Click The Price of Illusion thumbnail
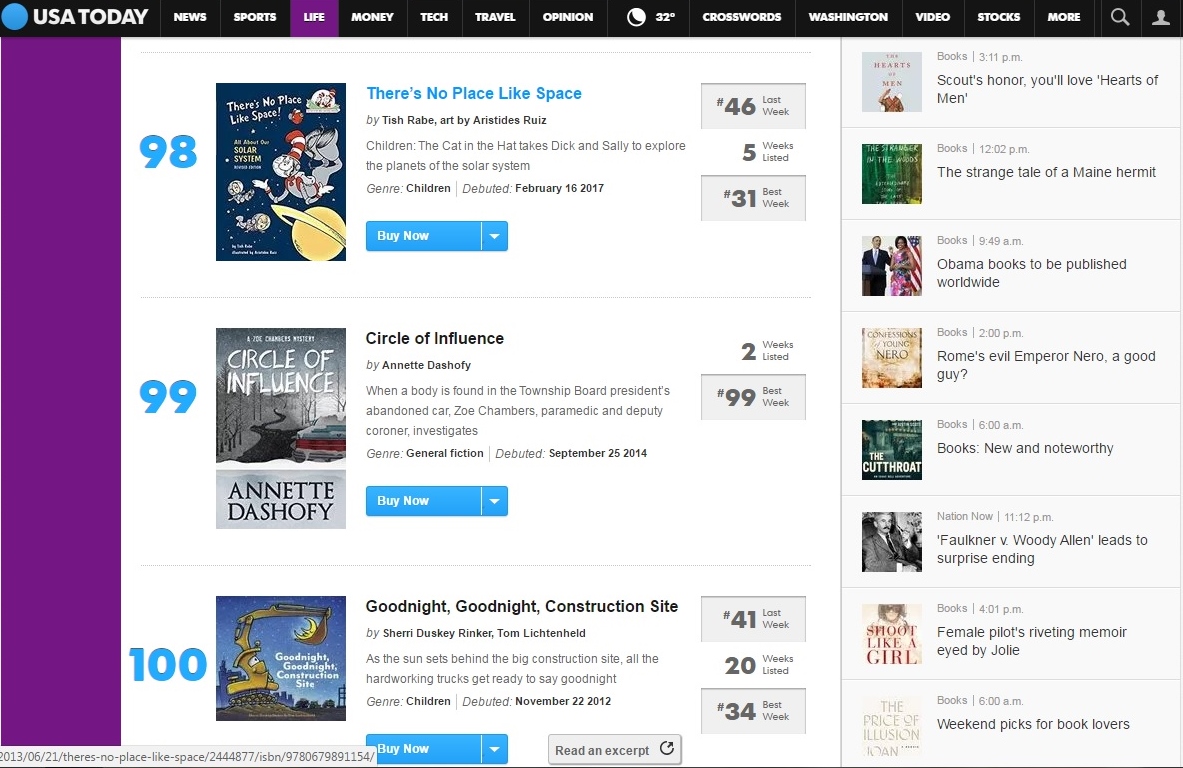Screen dimensions: 1183x768 coord(892,726)
